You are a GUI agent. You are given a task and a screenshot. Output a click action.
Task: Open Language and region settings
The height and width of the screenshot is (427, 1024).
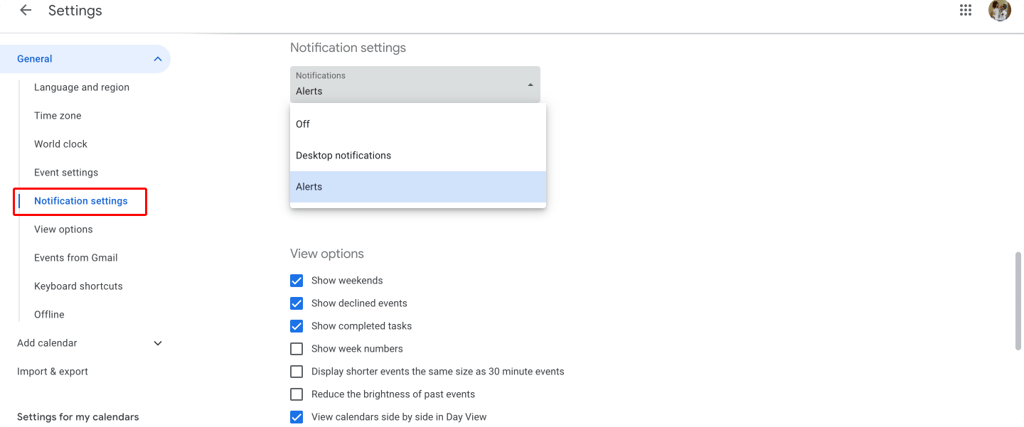coord(82,87)
